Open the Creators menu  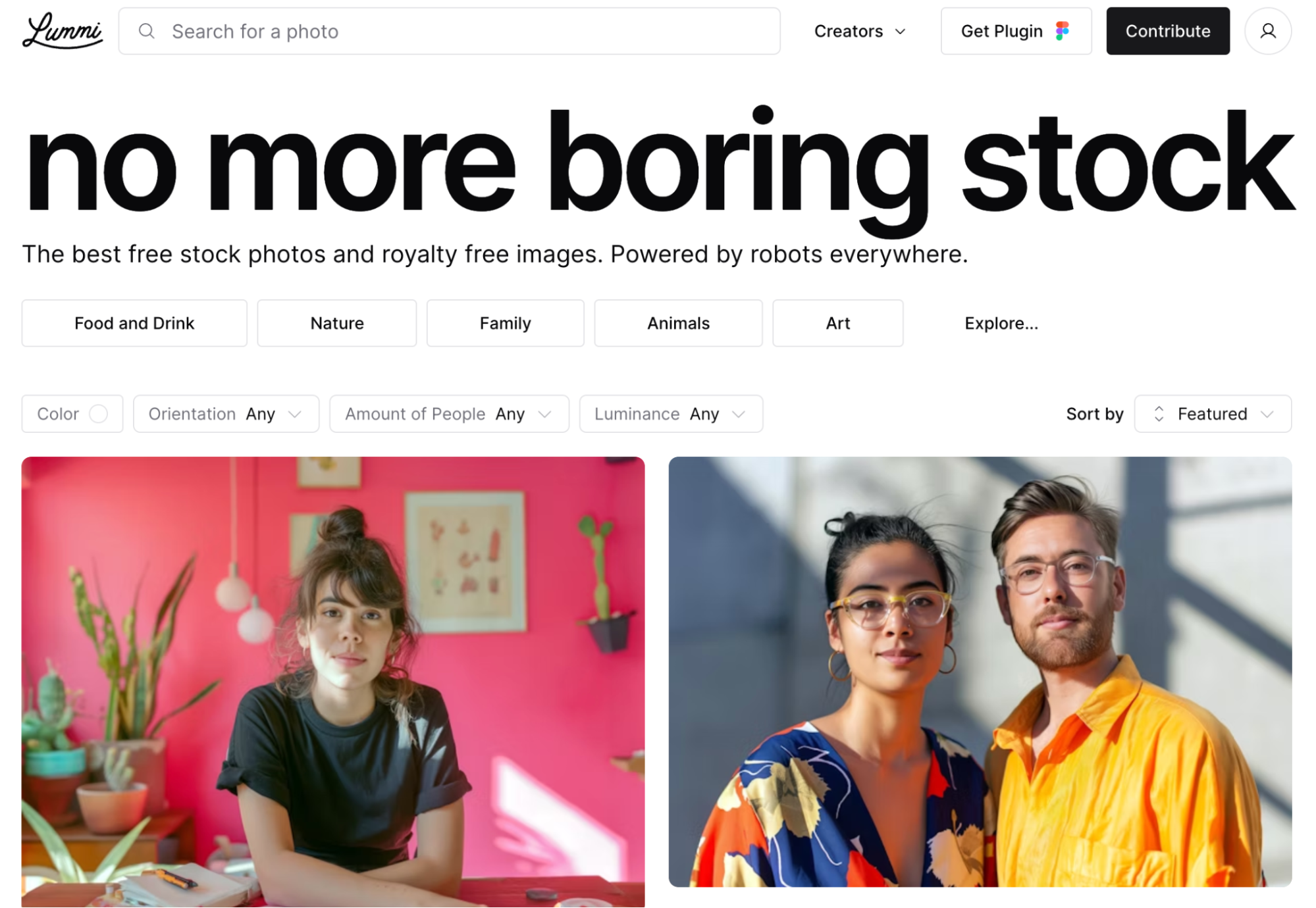click(860, 31)
